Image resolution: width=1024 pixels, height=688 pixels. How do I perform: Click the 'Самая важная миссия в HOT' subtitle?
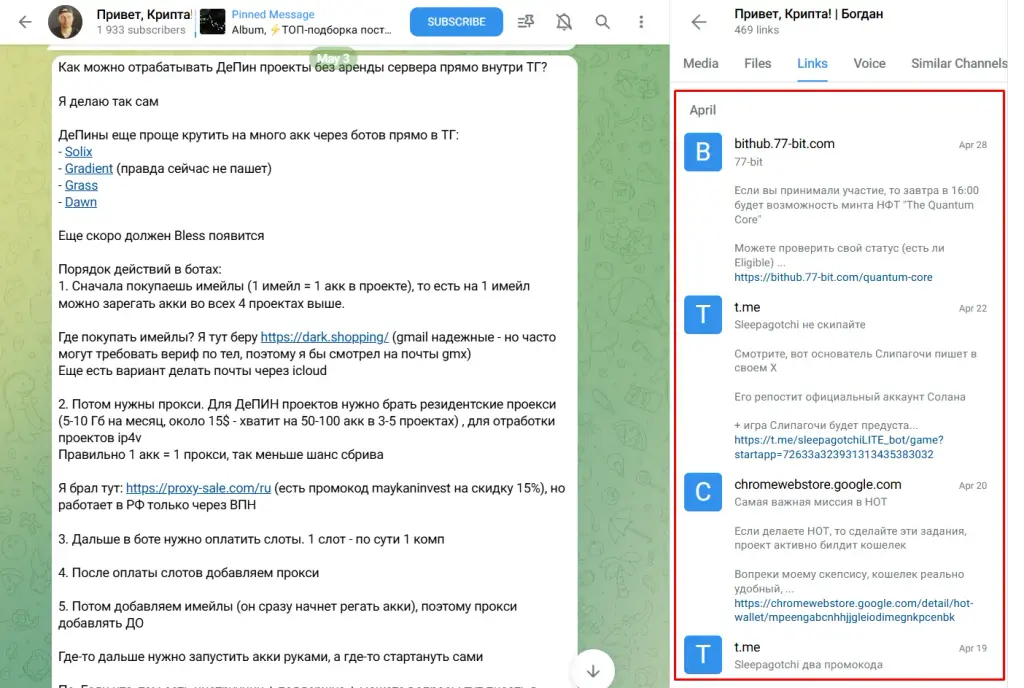click(x=810, y=502)
